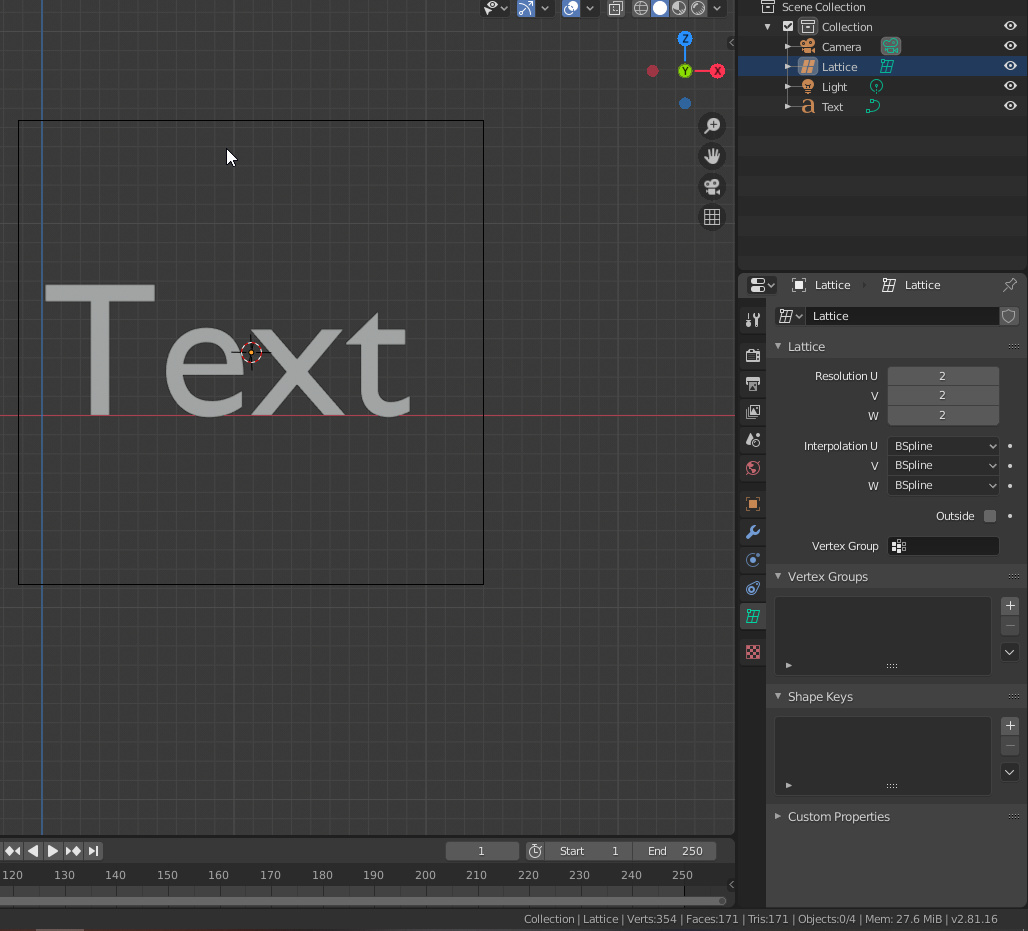Switch to Material Preview shading
This screenshot has height=931, width=1028.
tap(679, 8)
